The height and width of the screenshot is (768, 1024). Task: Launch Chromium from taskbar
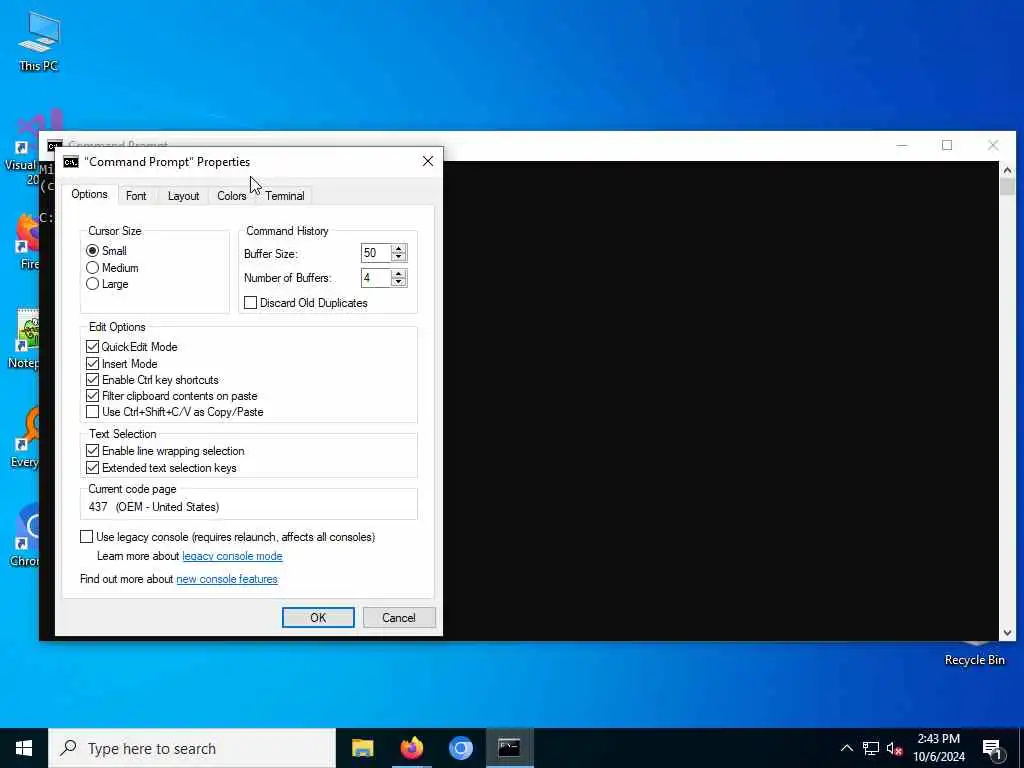tap(461, 748)
